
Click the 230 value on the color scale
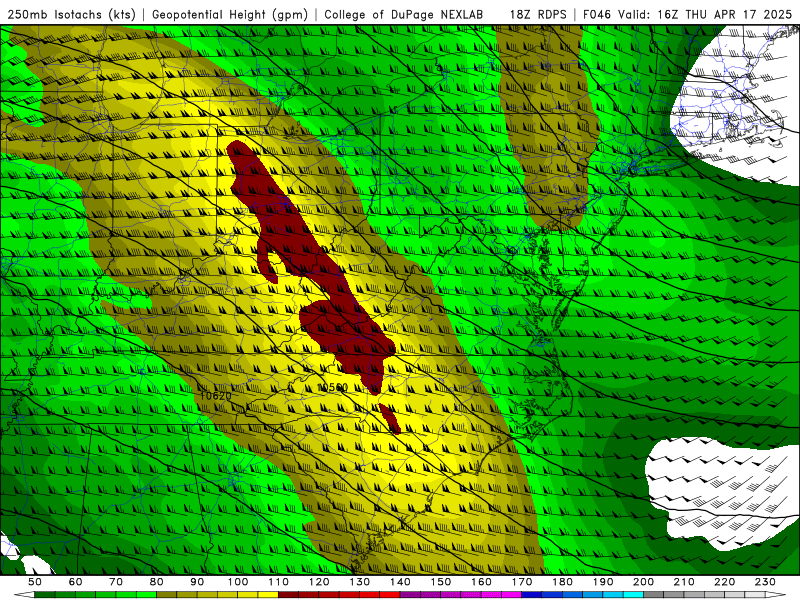point(765,582)
